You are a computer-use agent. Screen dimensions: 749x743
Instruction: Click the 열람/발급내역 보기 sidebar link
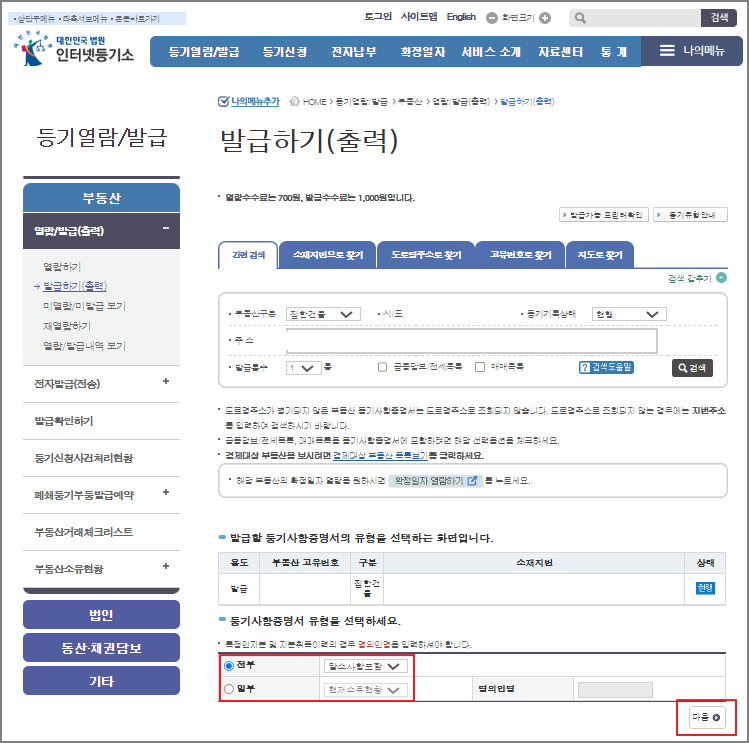tap(84, 346)
